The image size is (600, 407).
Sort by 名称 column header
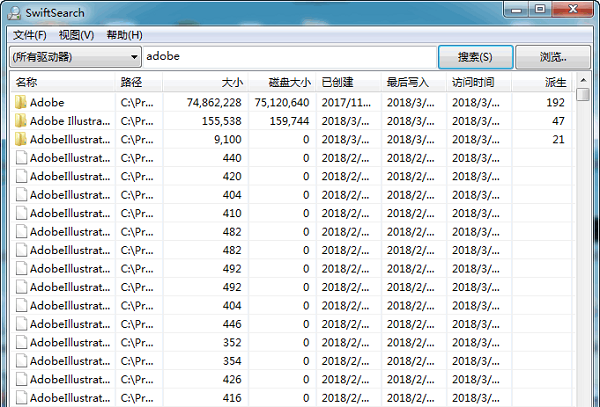(63, 82)
